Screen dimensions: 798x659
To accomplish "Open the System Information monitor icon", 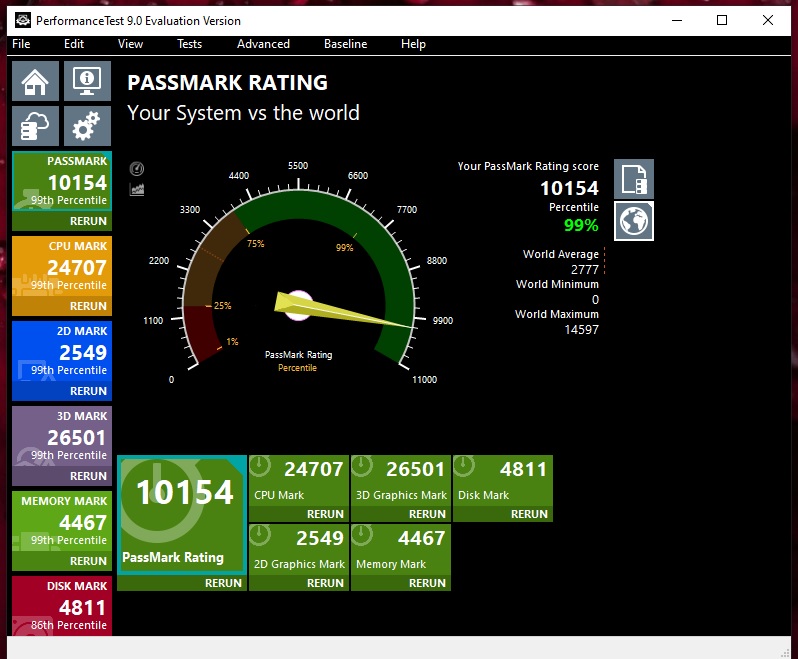I will (87, 81).
